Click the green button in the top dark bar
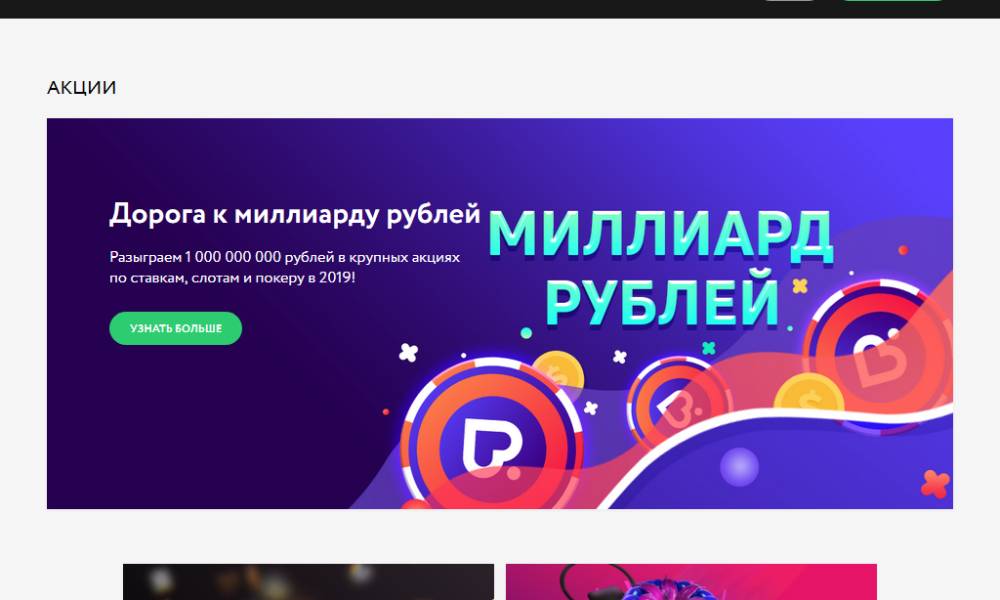The width and height of the screenshot is (1000, 600). click(x=893, y=1)
